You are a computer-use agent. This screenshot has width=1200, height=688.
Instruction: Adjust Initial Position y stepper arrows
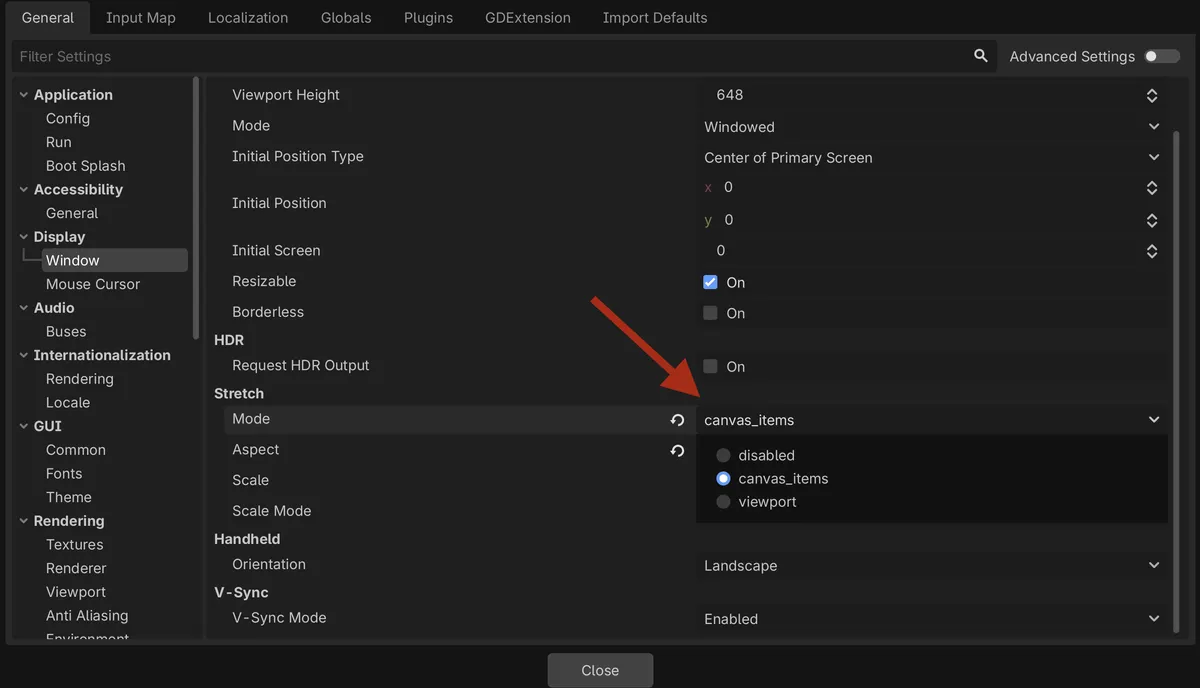click(1152, 220)
